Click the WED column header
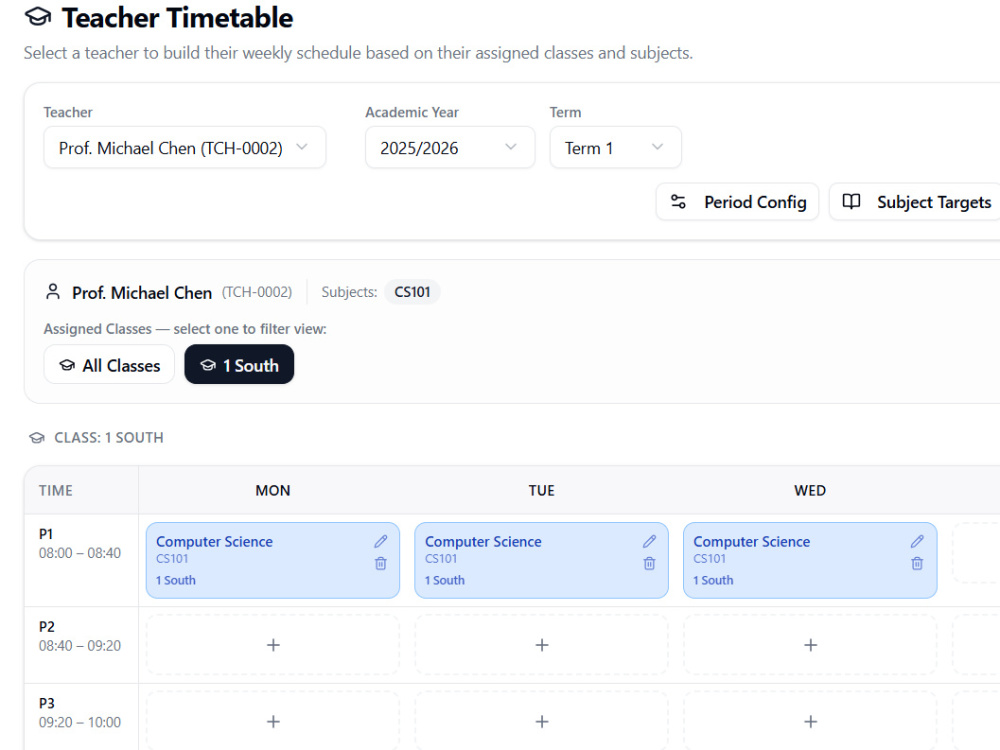 pos(810,490)
